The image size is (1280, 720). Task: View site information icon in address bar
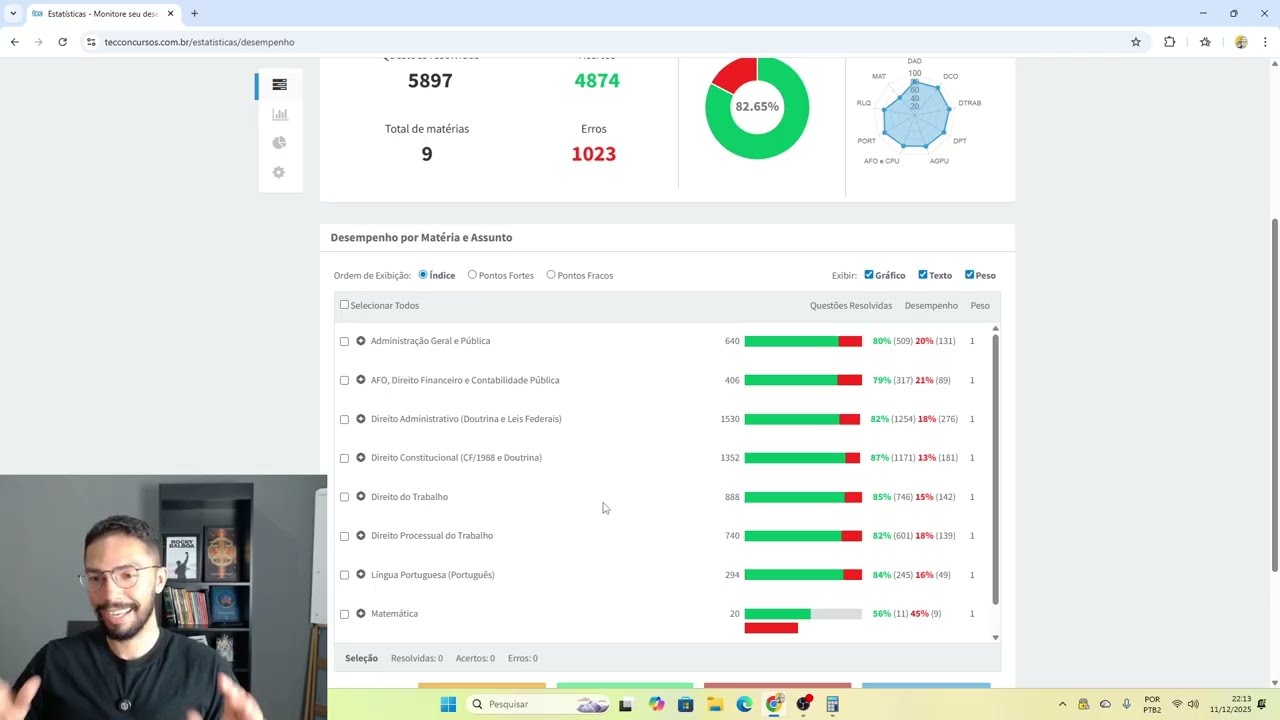[90, 42]
